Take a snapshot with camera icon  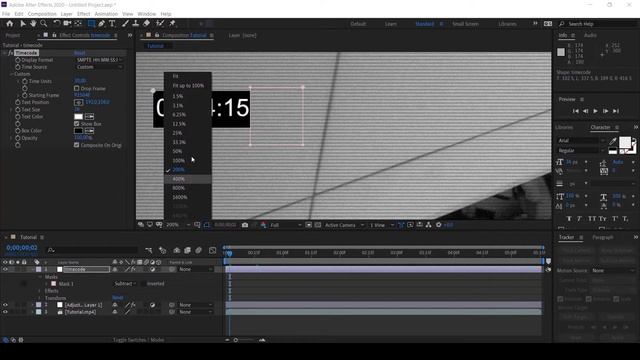pos(245,225)
